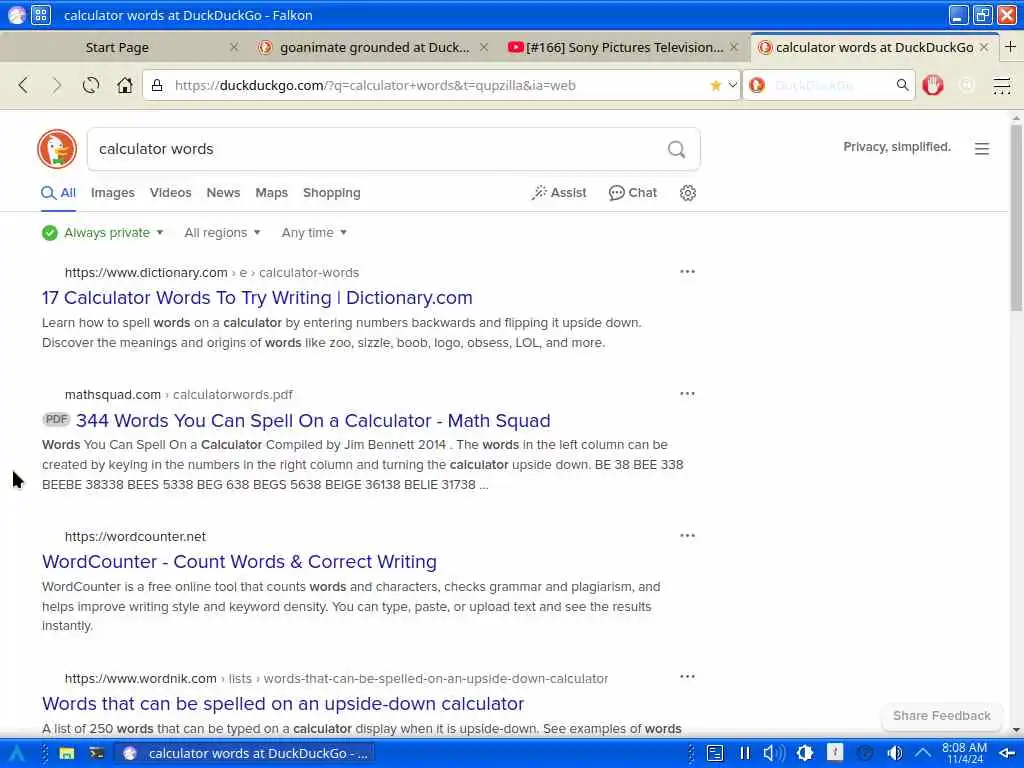The height and width of the screenshot is (768, 1024).
Task: Open the home page with the house icon
Action: click(x=125, y=86)
